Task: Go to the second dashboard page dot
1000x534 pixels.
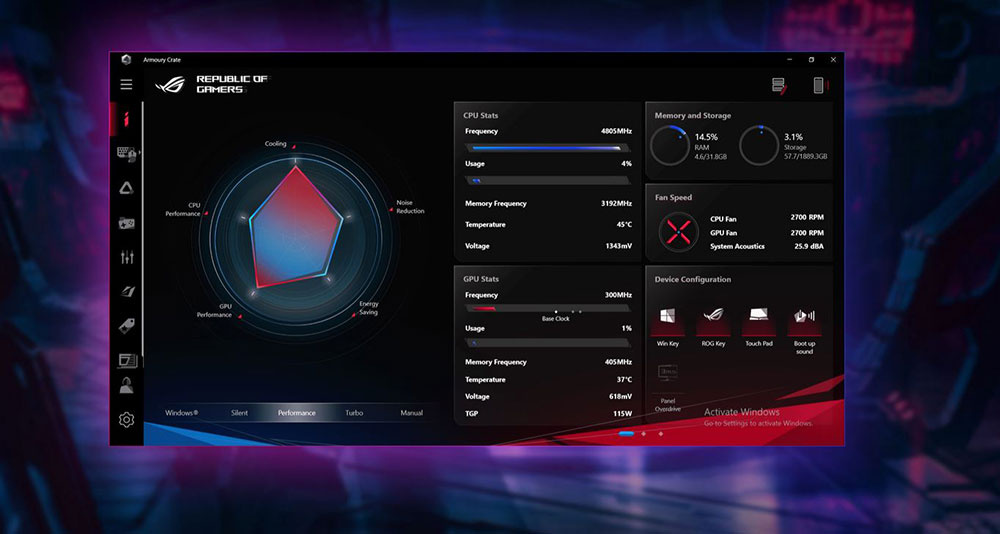Action: tap(643, 433)
